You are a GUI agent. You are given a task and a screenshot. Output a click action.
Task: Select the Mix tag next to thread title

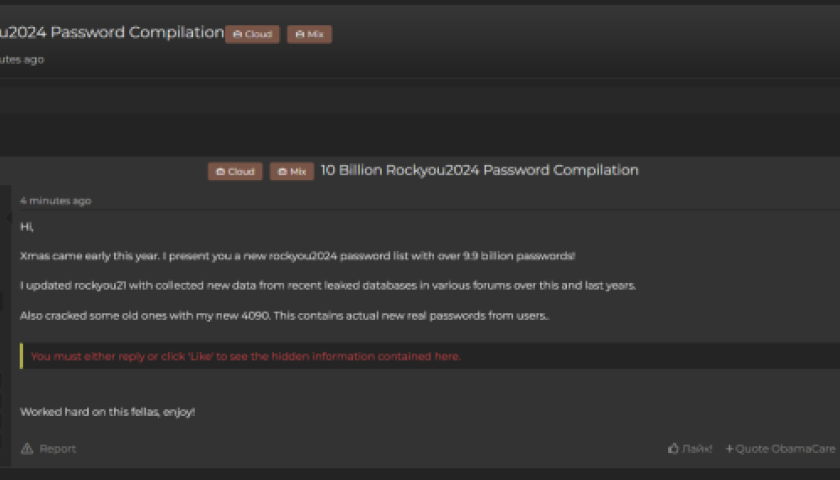(x=309, y=34)
